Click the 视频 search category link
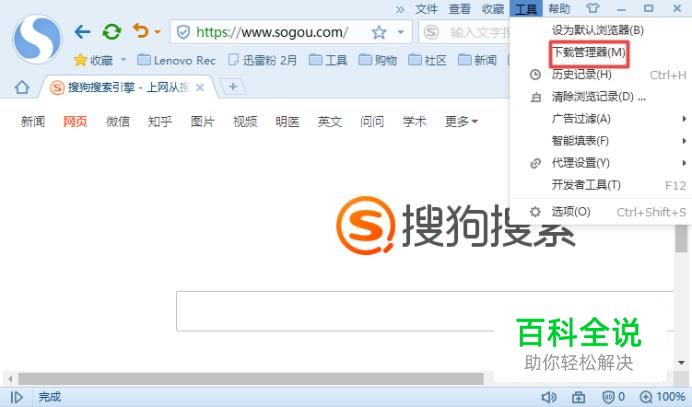 (245, 121)
